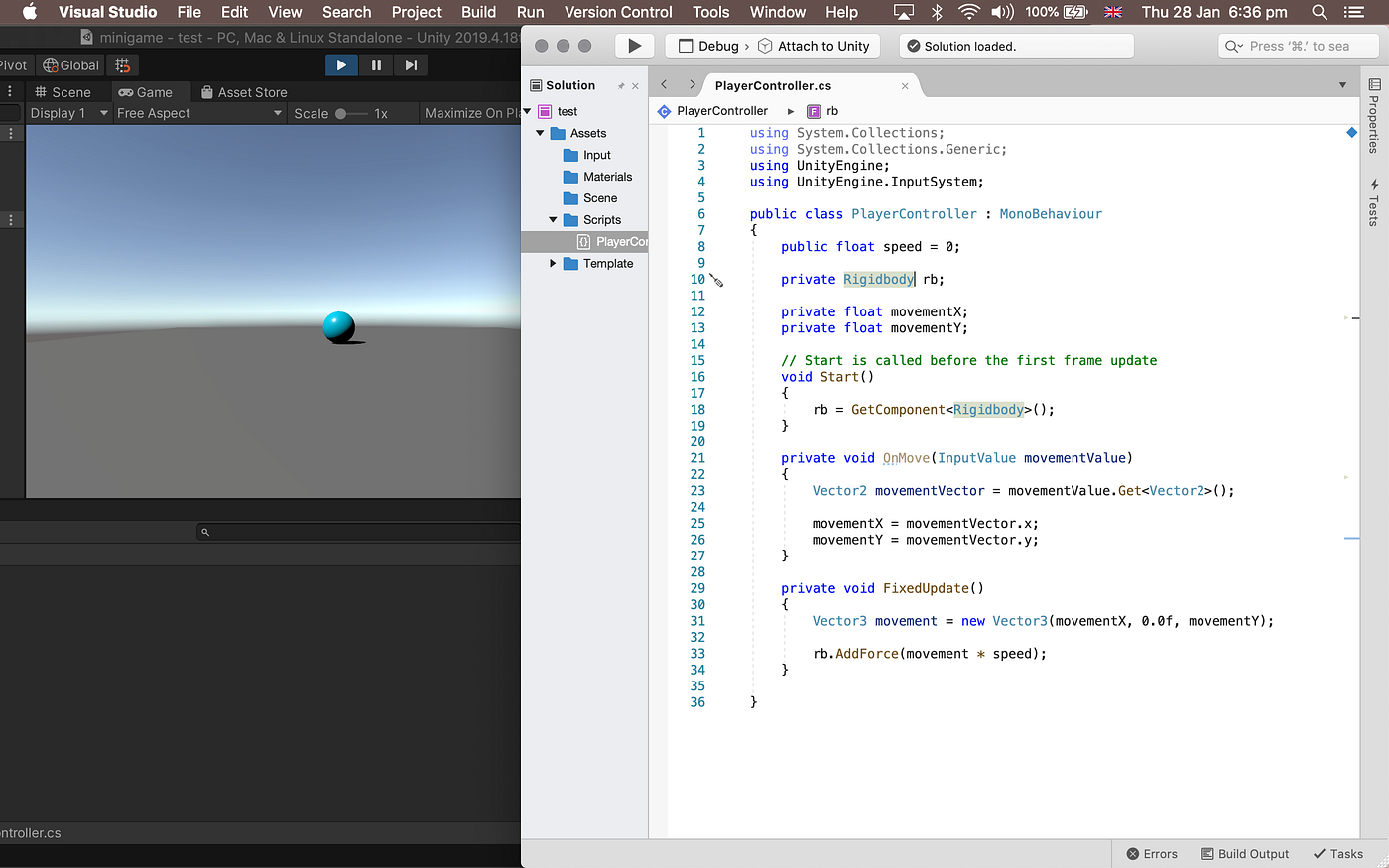The image size is (1389, 868).
Task: Click the Wi-Fi menu bar icon
Action: pos(969,12)
